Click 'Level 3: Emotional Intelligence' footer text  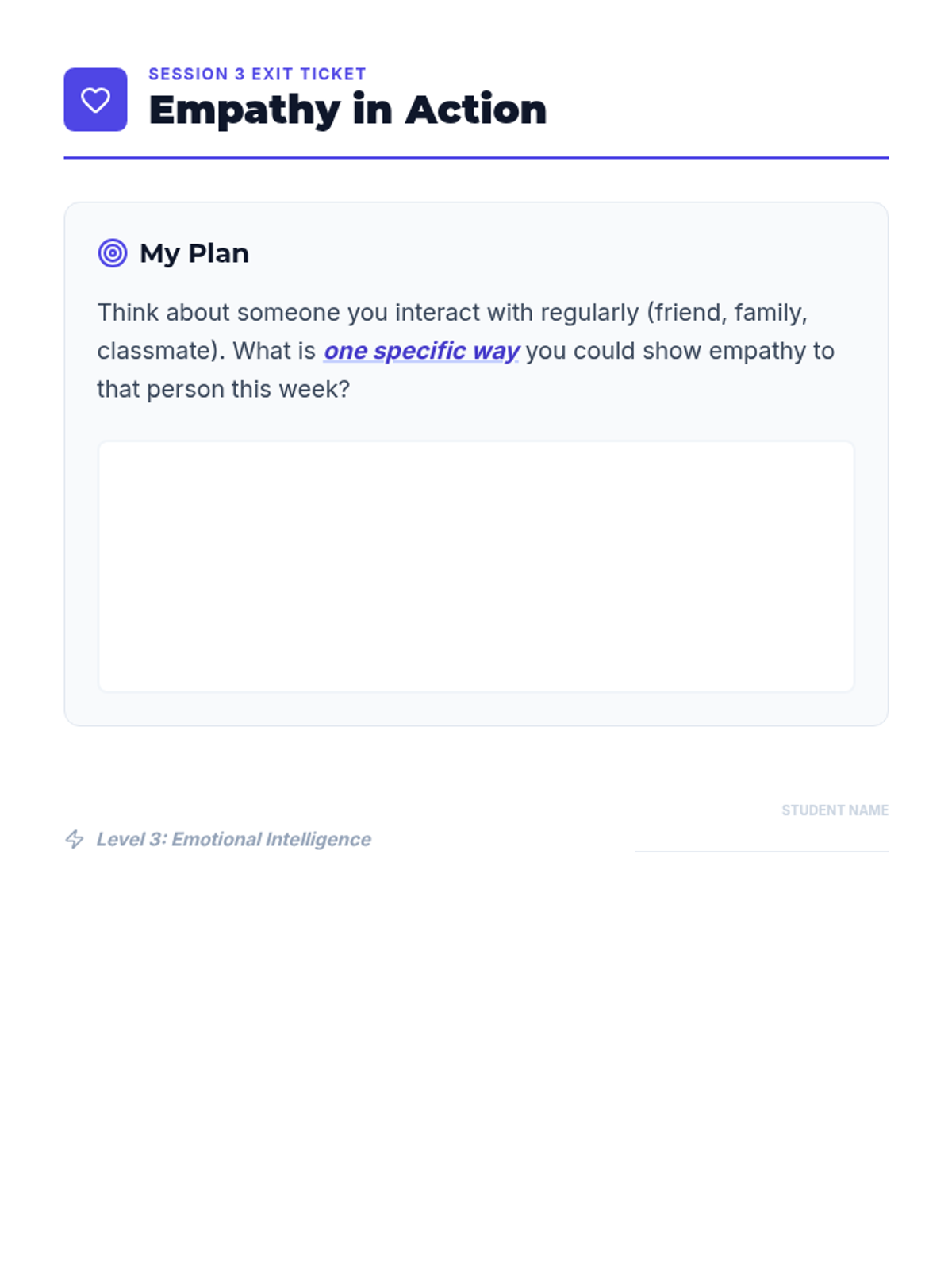coord(233,839)
